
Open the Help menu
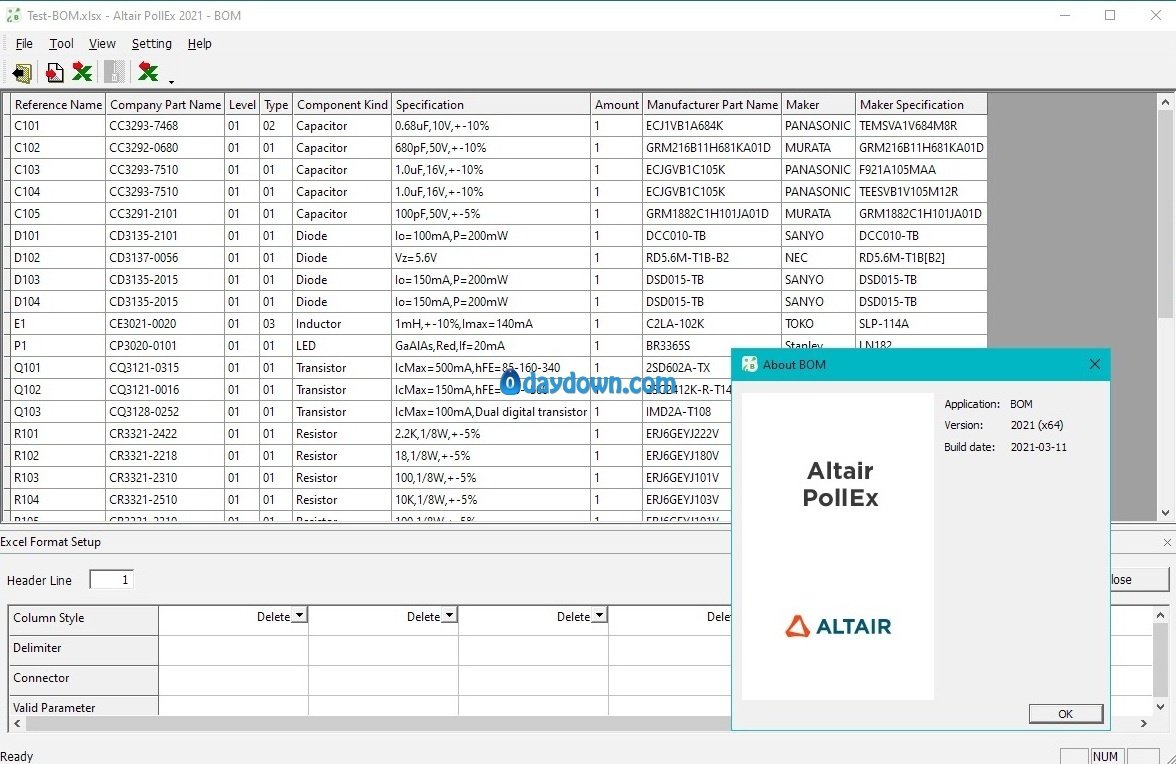(200, 43)
